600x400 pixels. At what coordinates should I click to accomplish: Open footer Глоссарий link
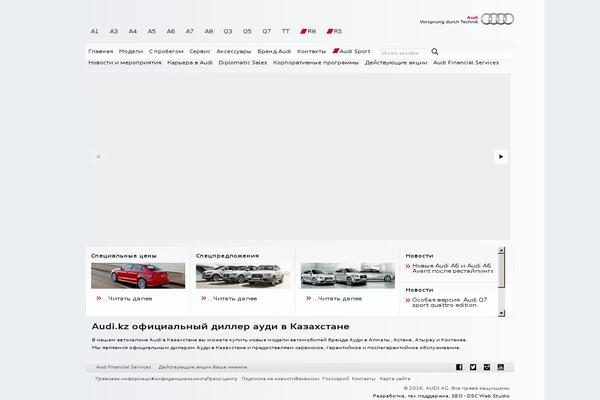336,379
